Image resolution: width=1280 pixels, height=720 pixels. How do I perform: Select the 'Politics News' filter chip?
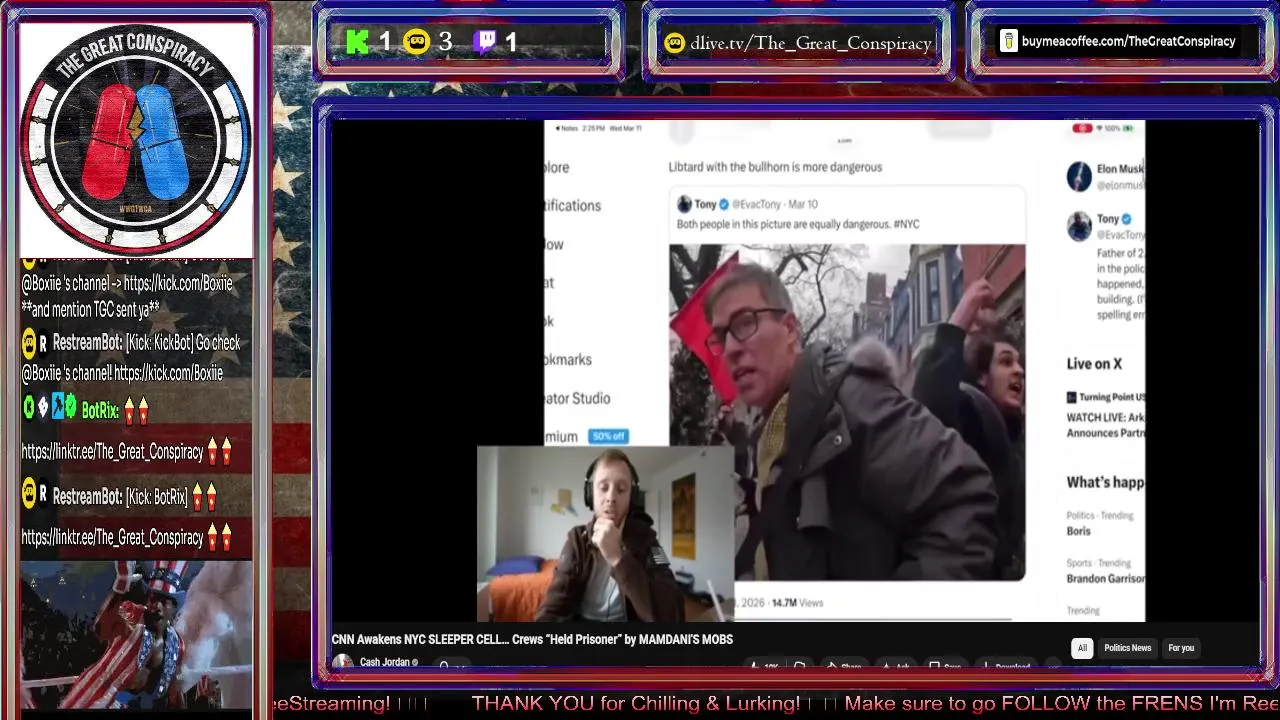[1127, 648]
